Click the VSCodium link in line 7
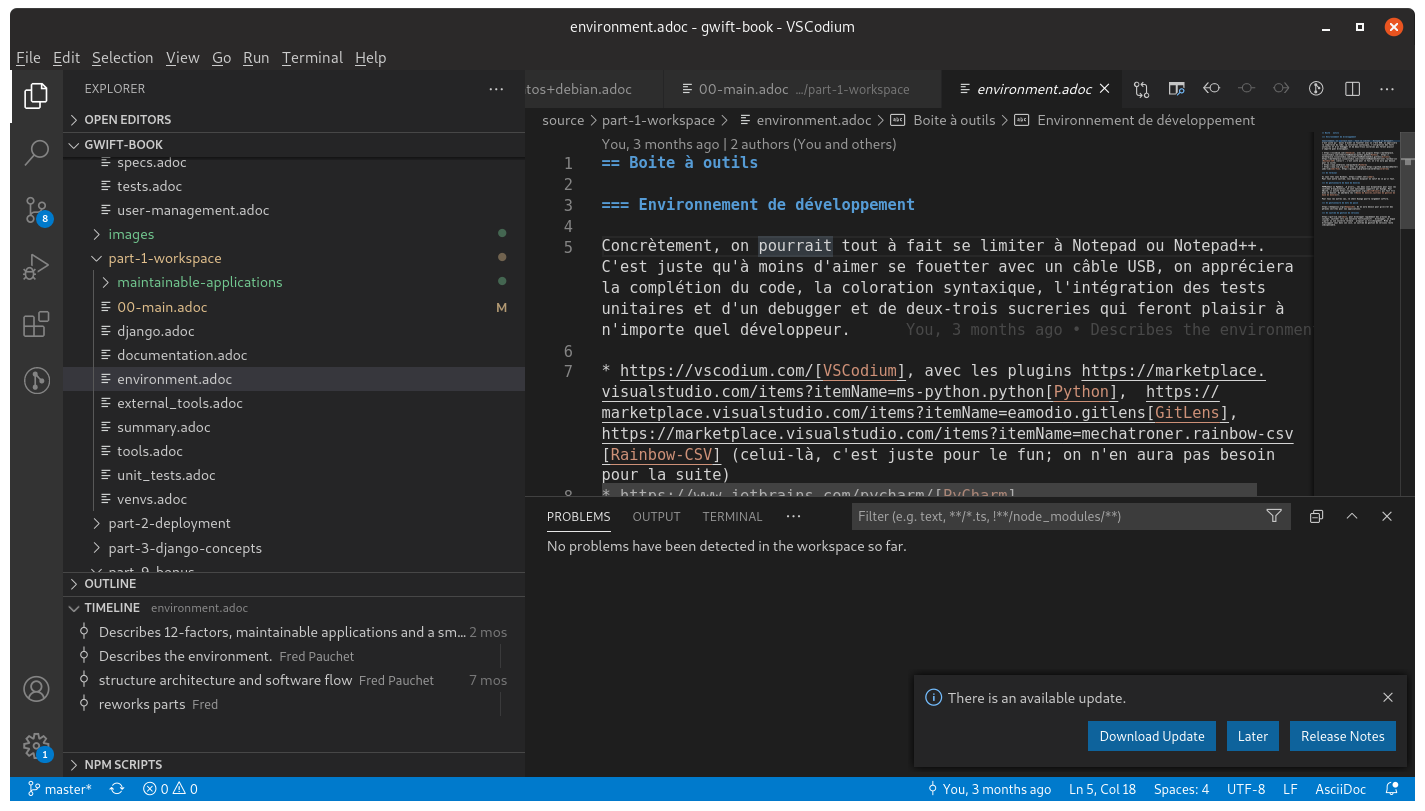The image size is (1425, 811). pyautogui.click(x=860, y=371)
